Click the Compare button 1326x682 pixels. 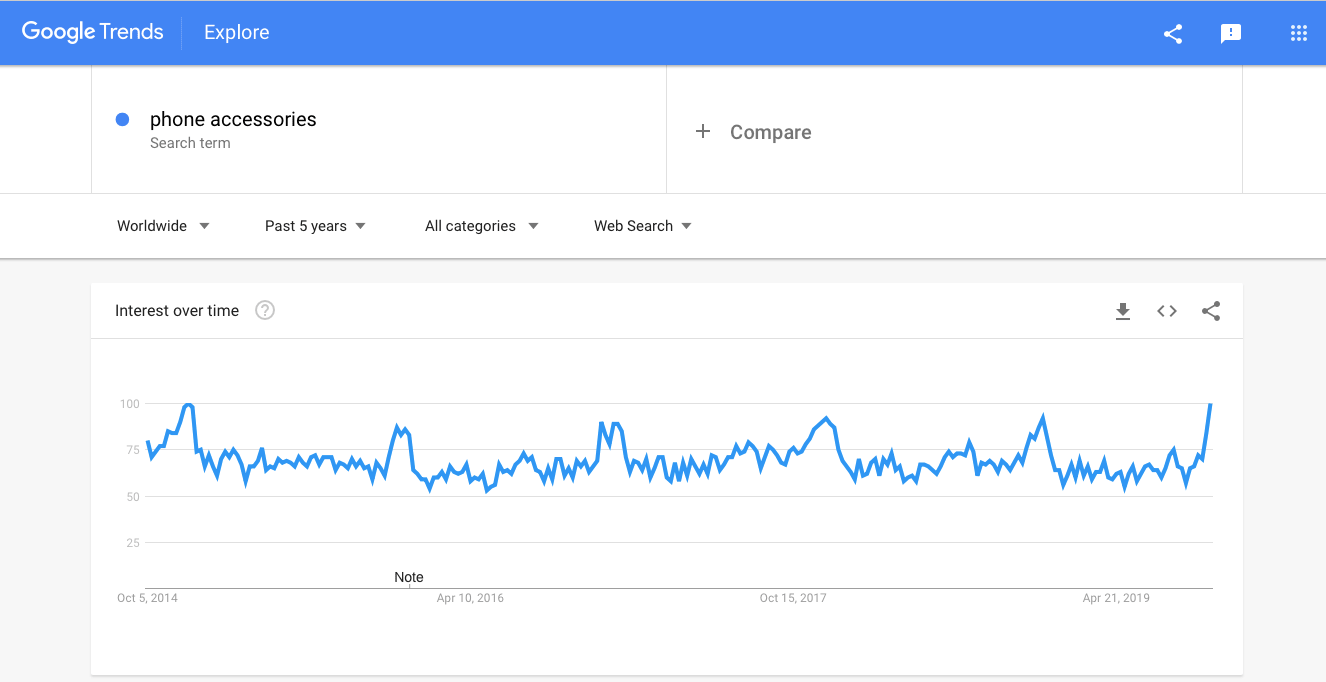pos(770,132)
